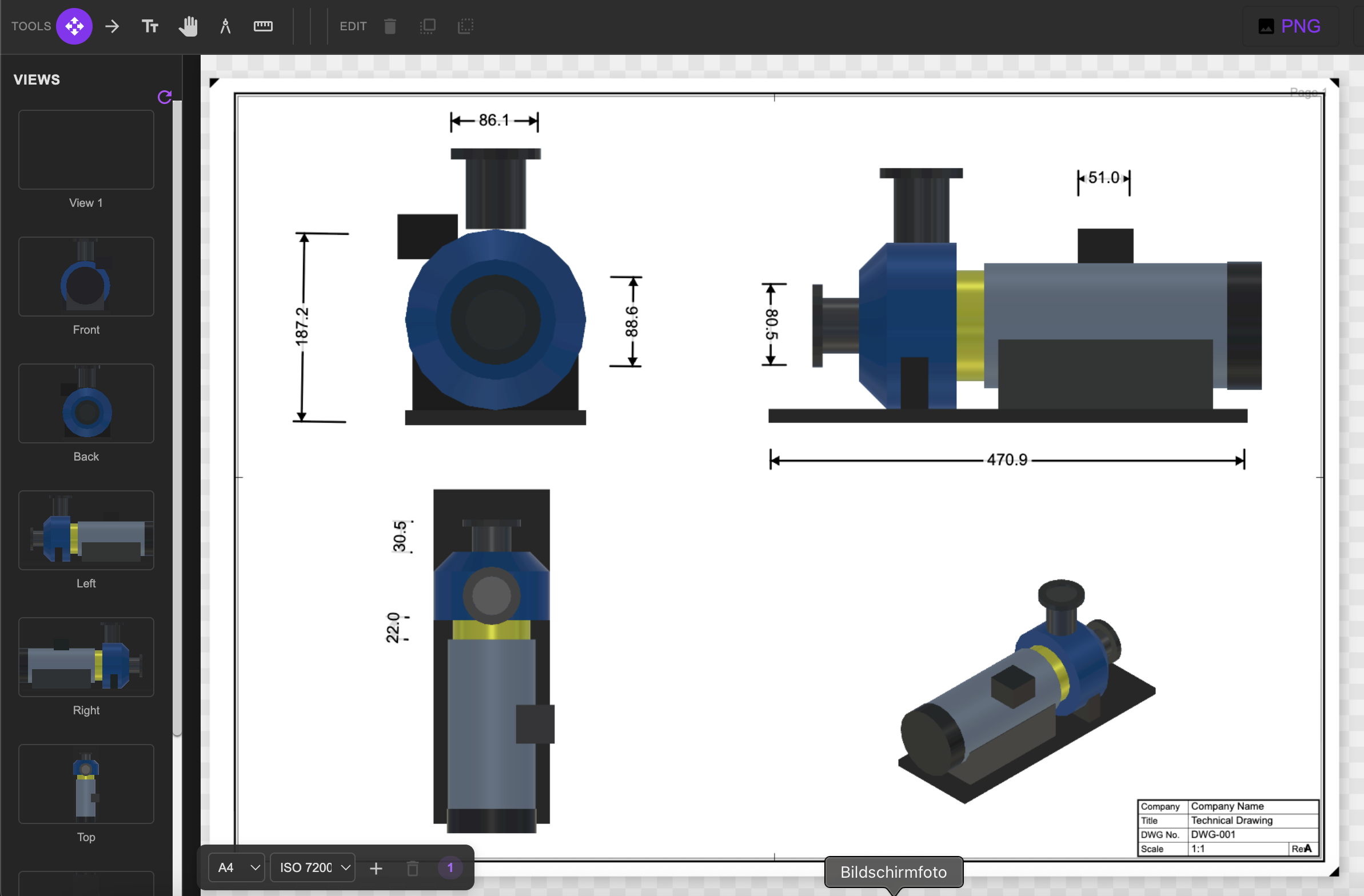The image size is (1364, 896).
Task: Activate the Pan (hand) tool
Action: [188, 26]
